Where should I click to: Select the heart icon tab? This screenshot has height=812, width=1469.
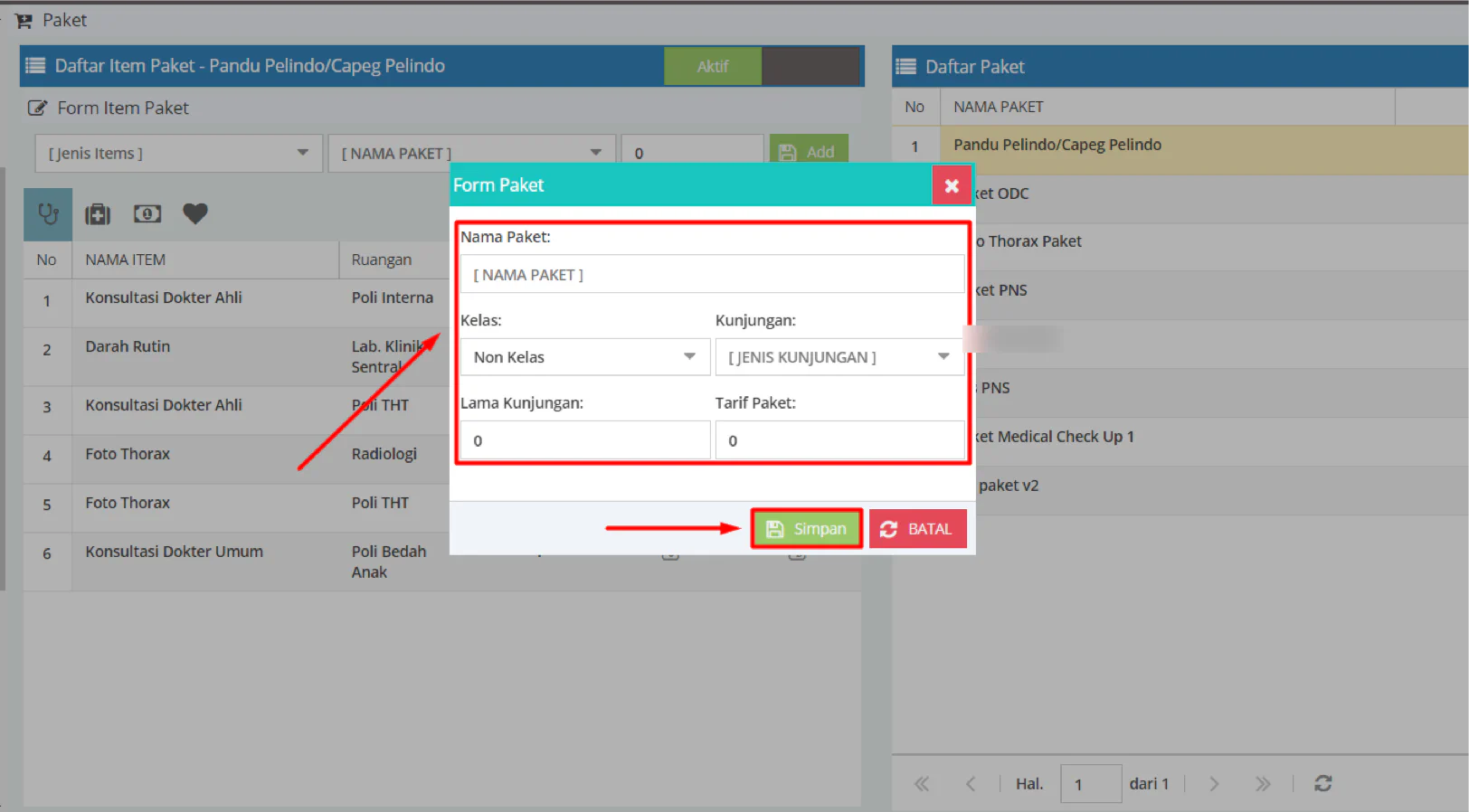[x=195, y=213]
